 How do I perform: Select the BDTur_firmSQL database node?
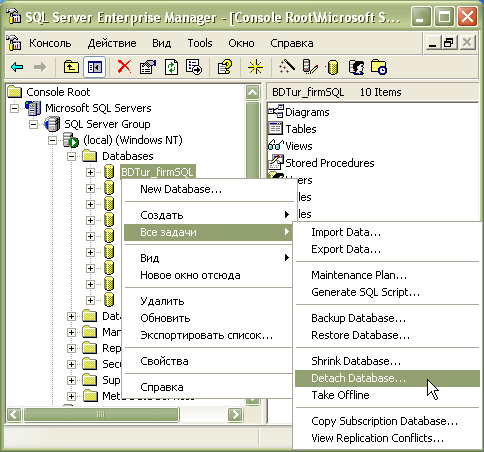[157, 172]
